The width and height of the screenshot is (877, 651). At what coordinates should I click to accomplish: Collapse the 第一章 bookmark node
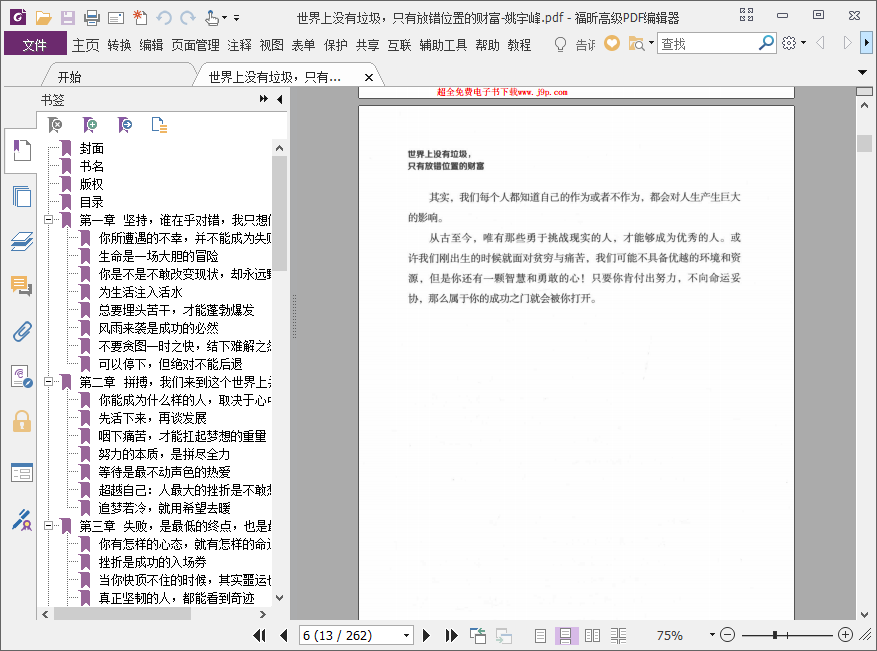point(49,220)
